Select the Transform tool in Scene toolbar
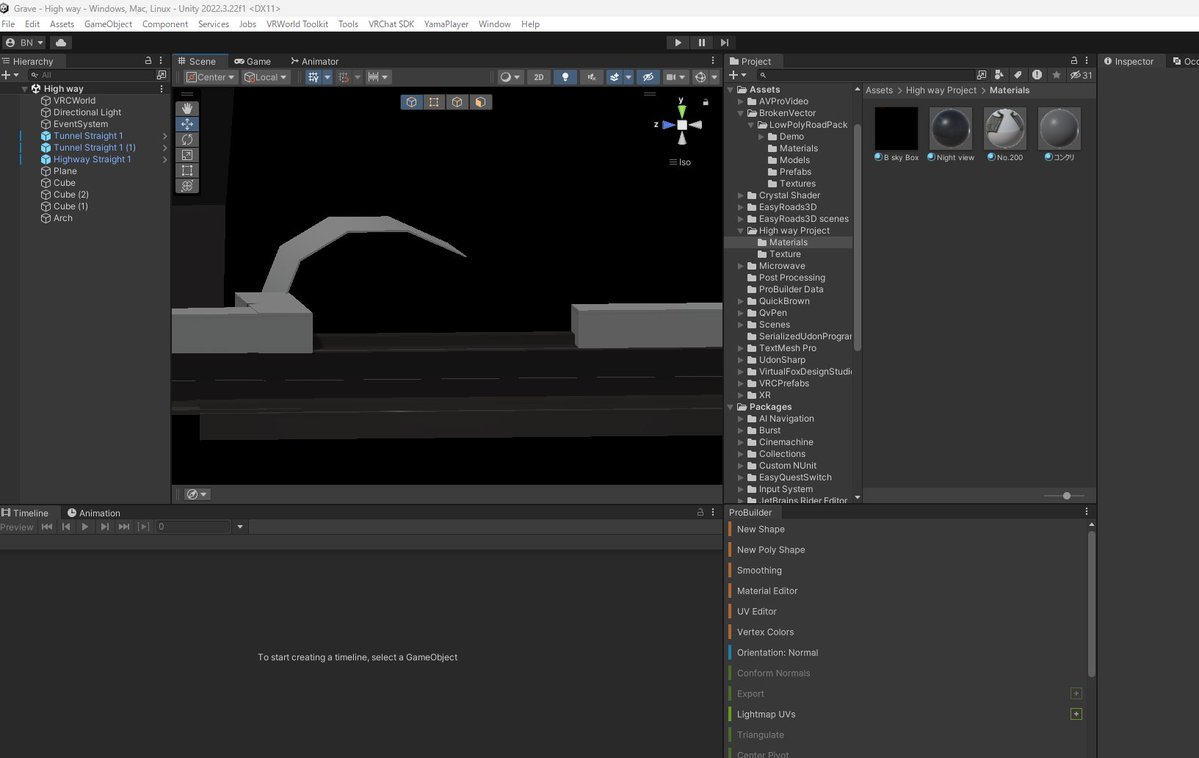The width and height of the screenshot is (1199, 758). point(187,186)
